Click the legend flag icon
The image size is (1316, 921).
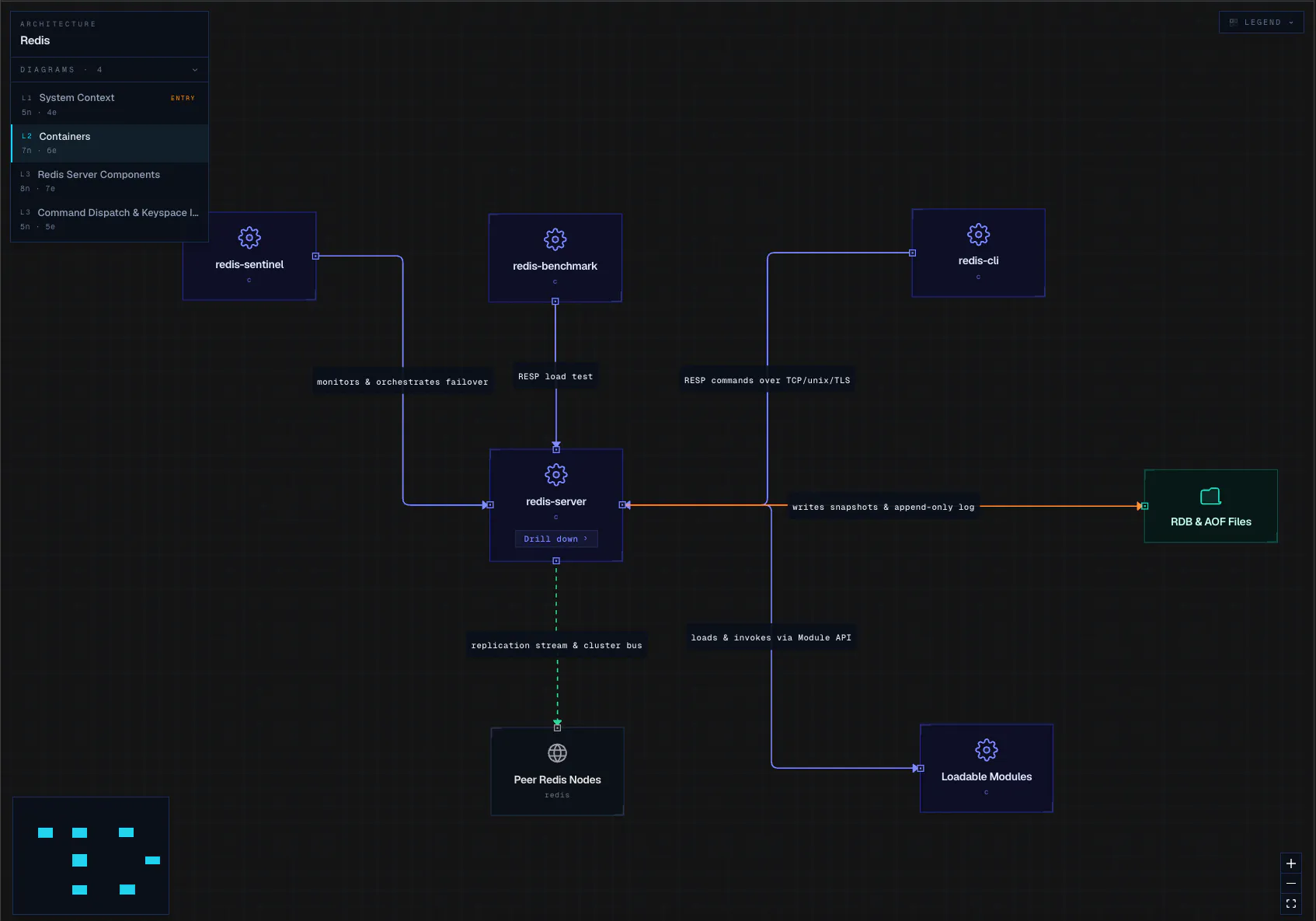tap(1234, 23)
